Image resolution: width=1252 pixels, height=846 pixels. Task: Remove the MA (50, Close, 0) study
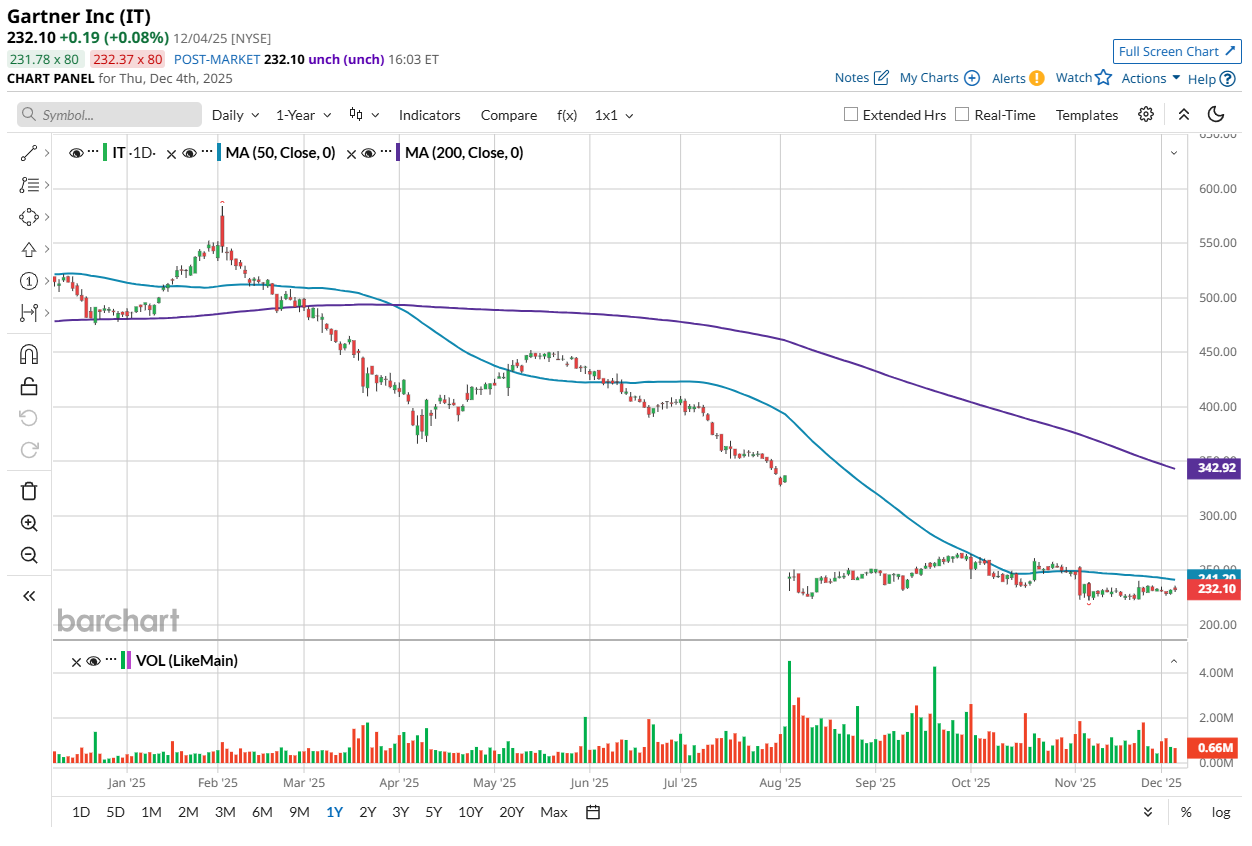[172, 153]
